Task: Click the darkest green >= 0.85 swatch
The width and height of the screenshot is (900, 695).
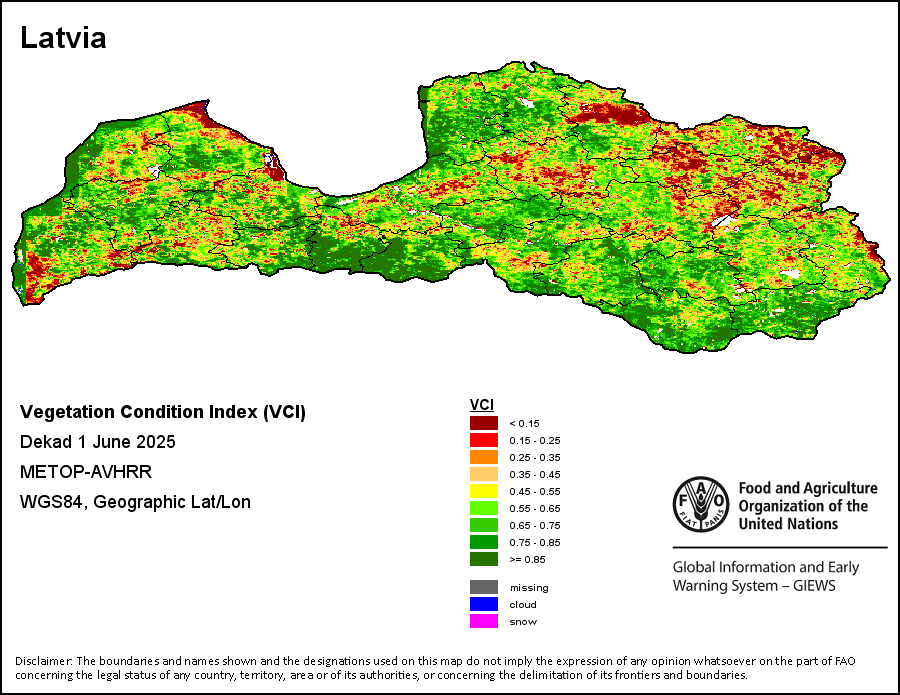Action: [x=484, y=559]
